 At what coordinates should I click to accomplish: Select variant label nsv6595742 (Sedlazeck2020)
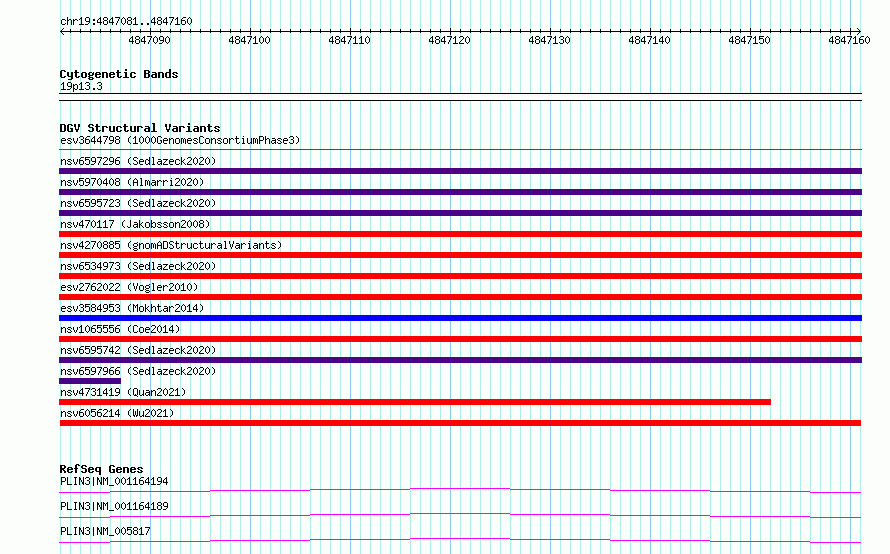(x=138, y=350)
